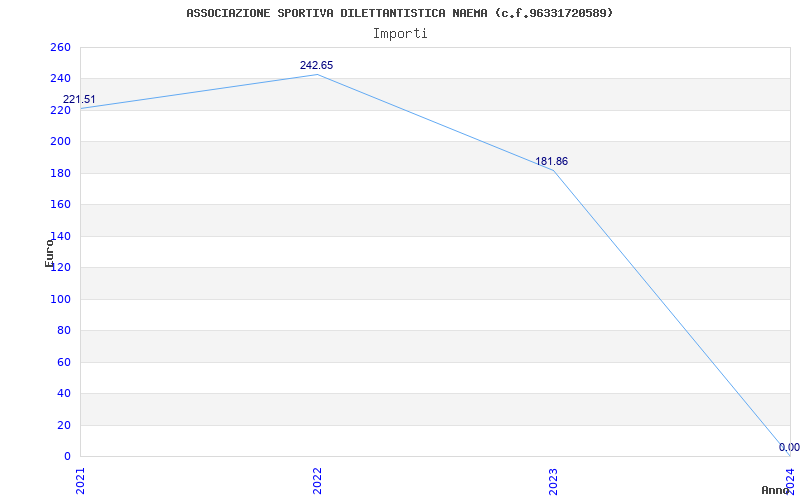Click the 242.65 data label
The height and width of the screenshot is (500, 800).
click(x=316, y=65)
